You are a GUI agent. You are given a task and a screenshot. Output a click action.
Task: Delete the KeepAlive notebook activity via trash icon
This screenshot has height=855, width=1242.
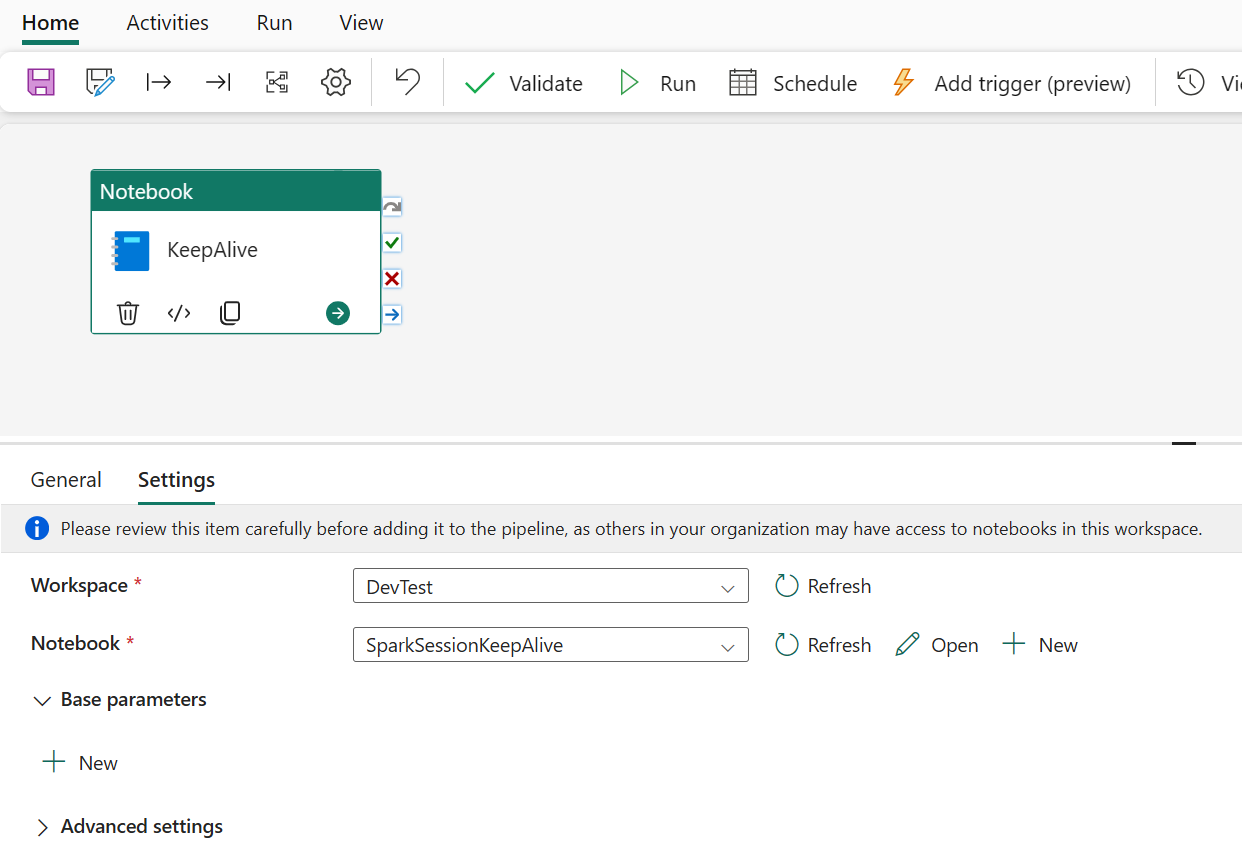click(x=128, y=313)
